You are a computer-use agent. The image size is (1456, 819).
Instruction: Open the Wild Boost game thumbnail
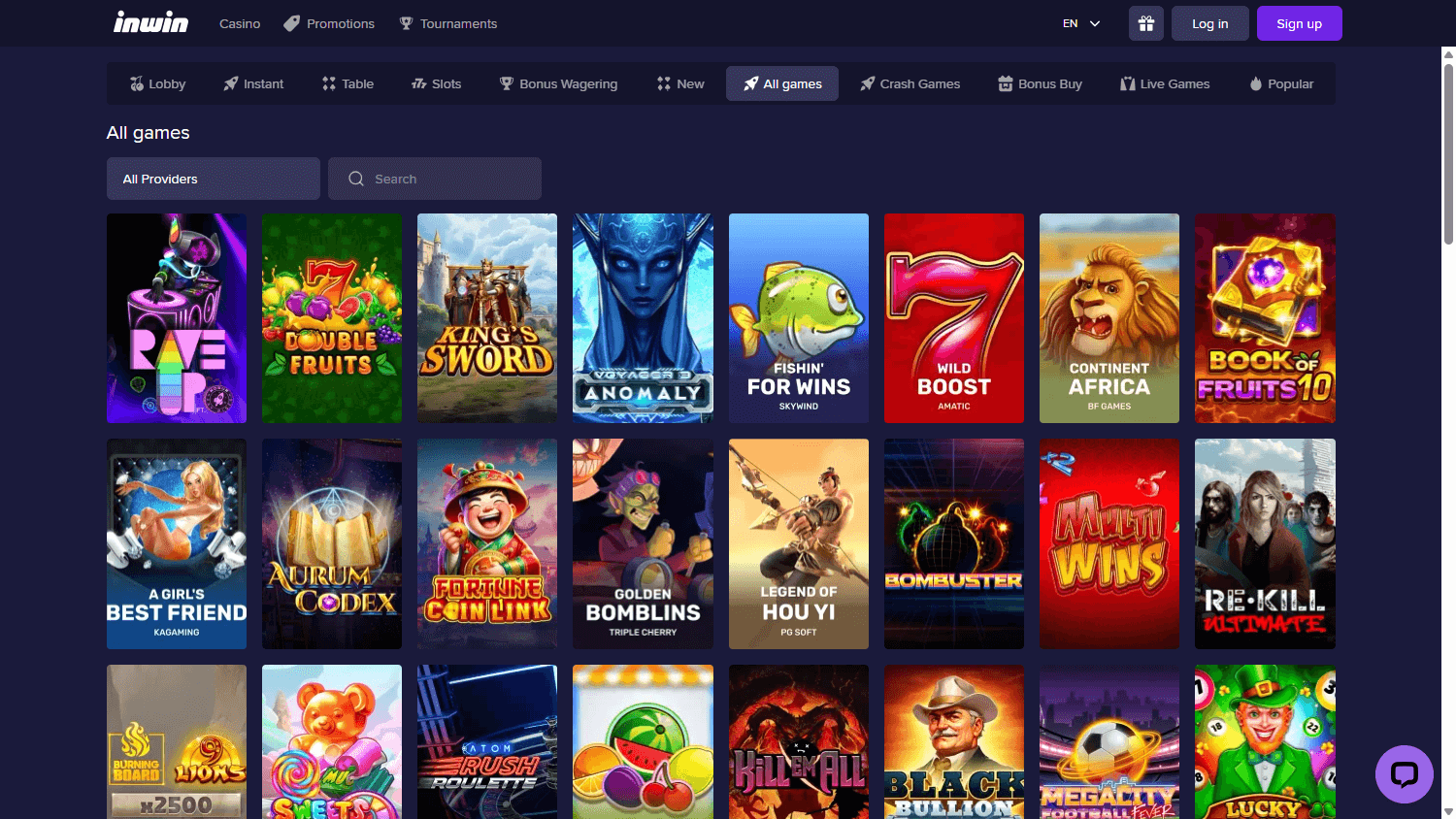tap(953, 318)
